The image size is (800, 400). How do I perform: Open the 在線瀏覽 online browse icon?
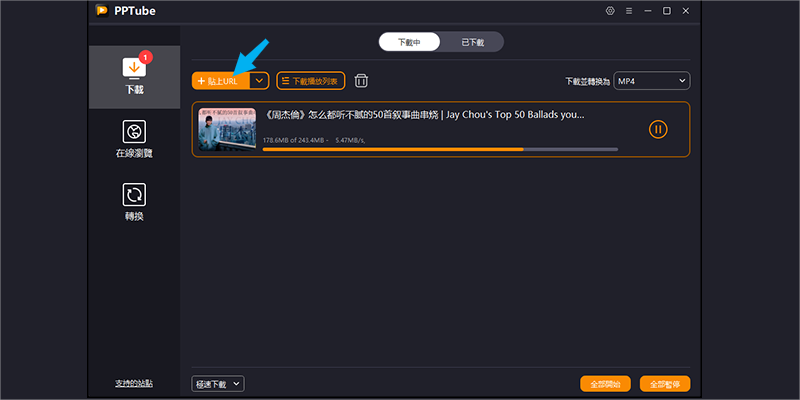point(134,132)
